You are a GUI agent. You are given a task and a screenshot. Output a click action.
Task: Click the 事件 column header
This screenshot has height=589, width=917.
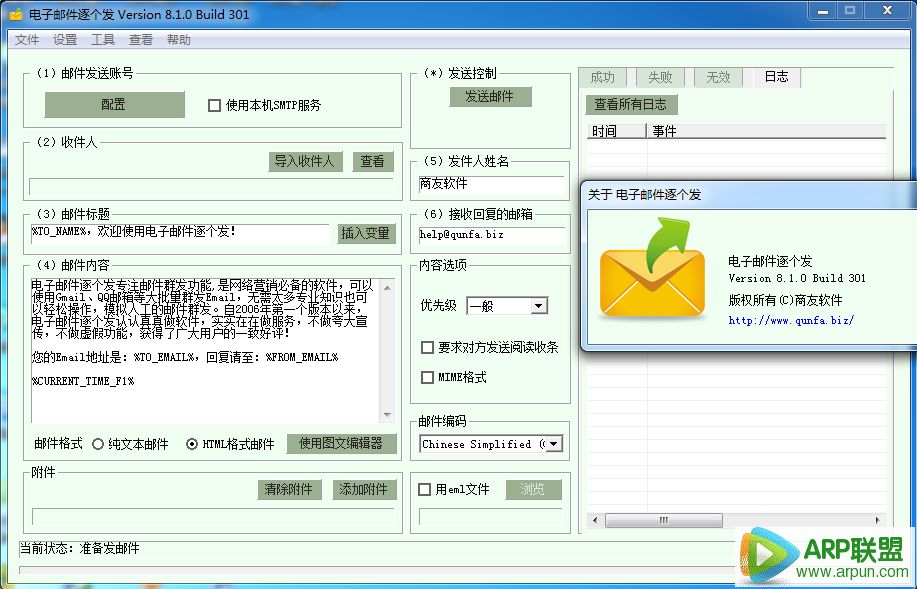[766, 131]
